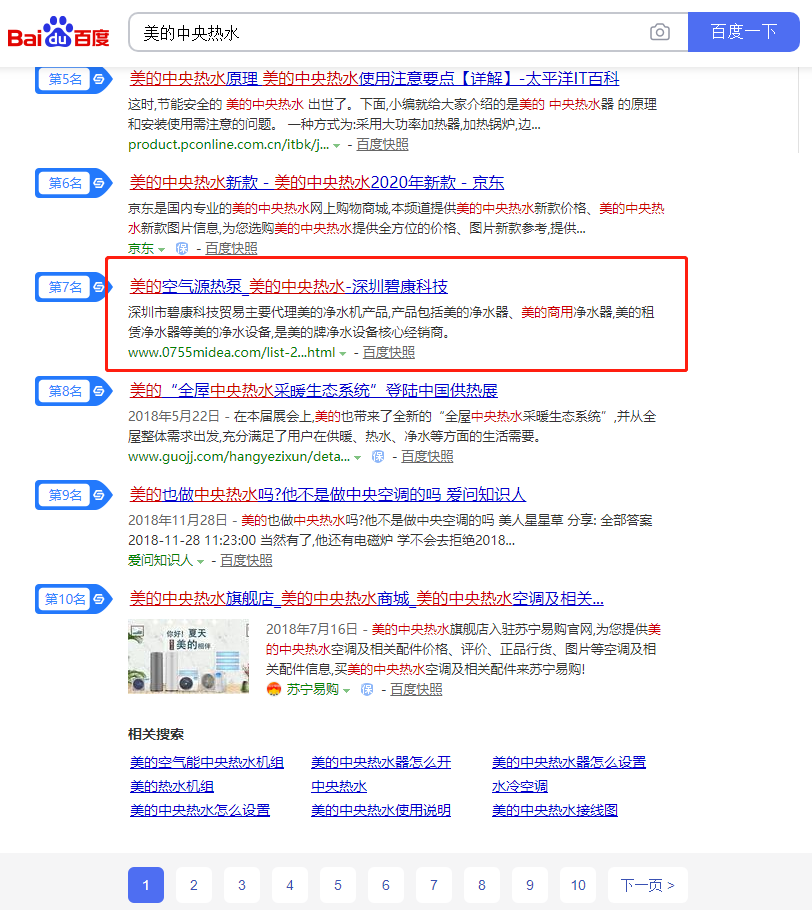Screen dimensions: 812x910
Task: Search related term 美的中央热水器怎么设置
Action: [x=569, y=762]
